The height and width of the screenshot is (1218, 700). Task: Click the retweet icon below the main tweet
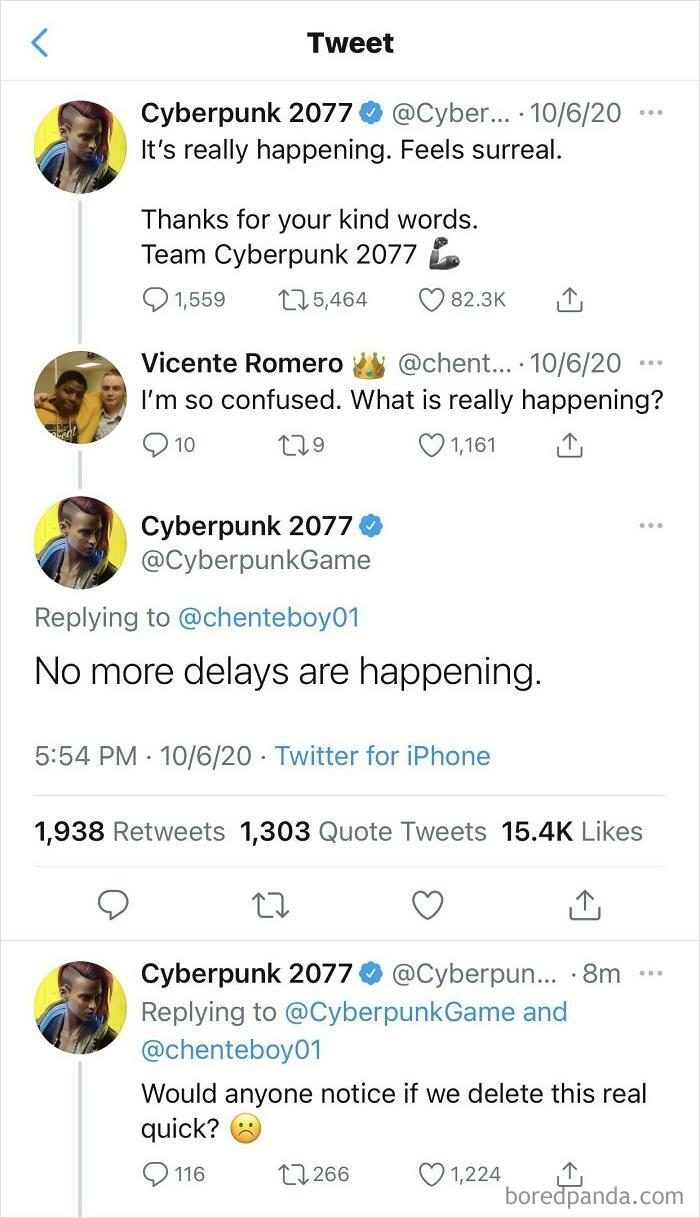tap(270, 905)
